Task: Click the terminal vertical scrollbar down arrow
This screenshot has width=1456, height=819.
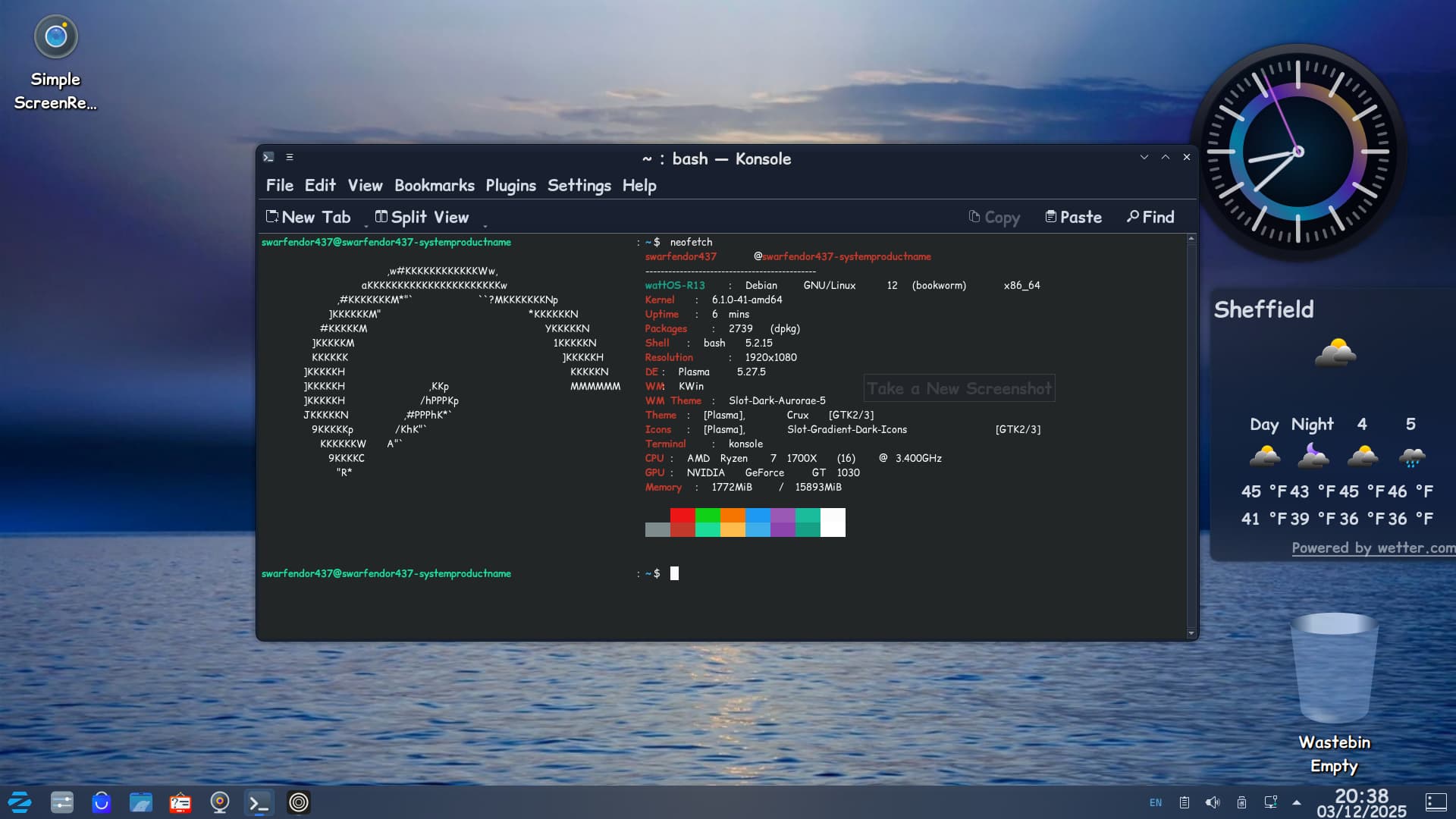Action: point(1191,633)
